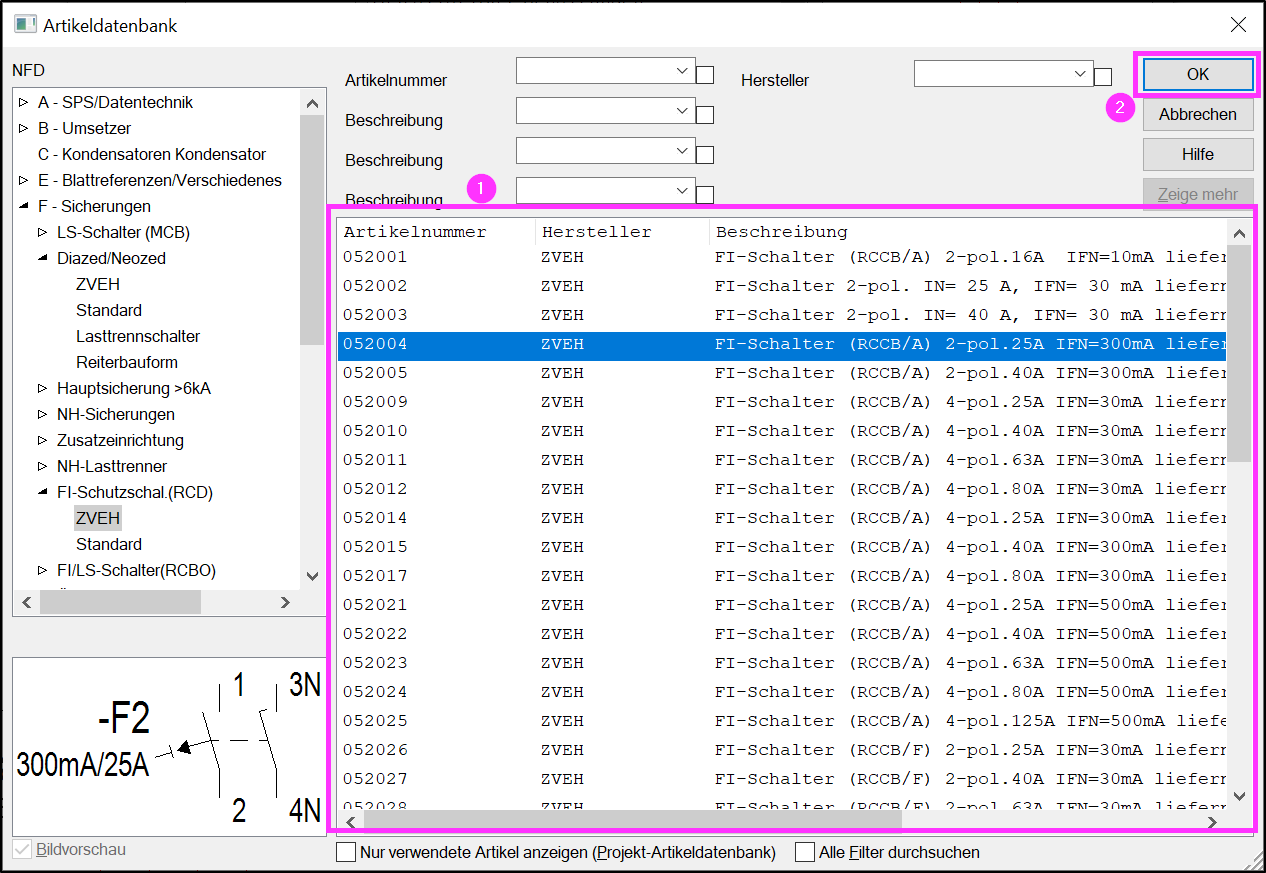Tick the checkbox beside Artikelnummer filter

[x=705, y=75]
